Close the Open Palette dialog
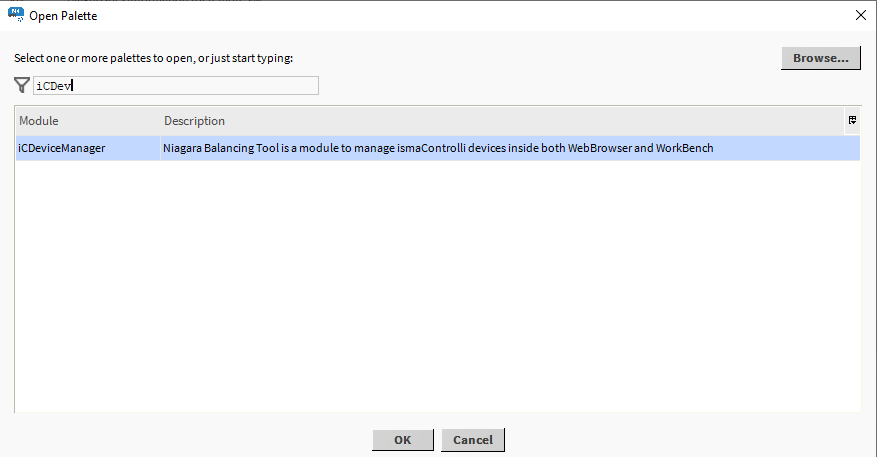 tap(860, 16)
